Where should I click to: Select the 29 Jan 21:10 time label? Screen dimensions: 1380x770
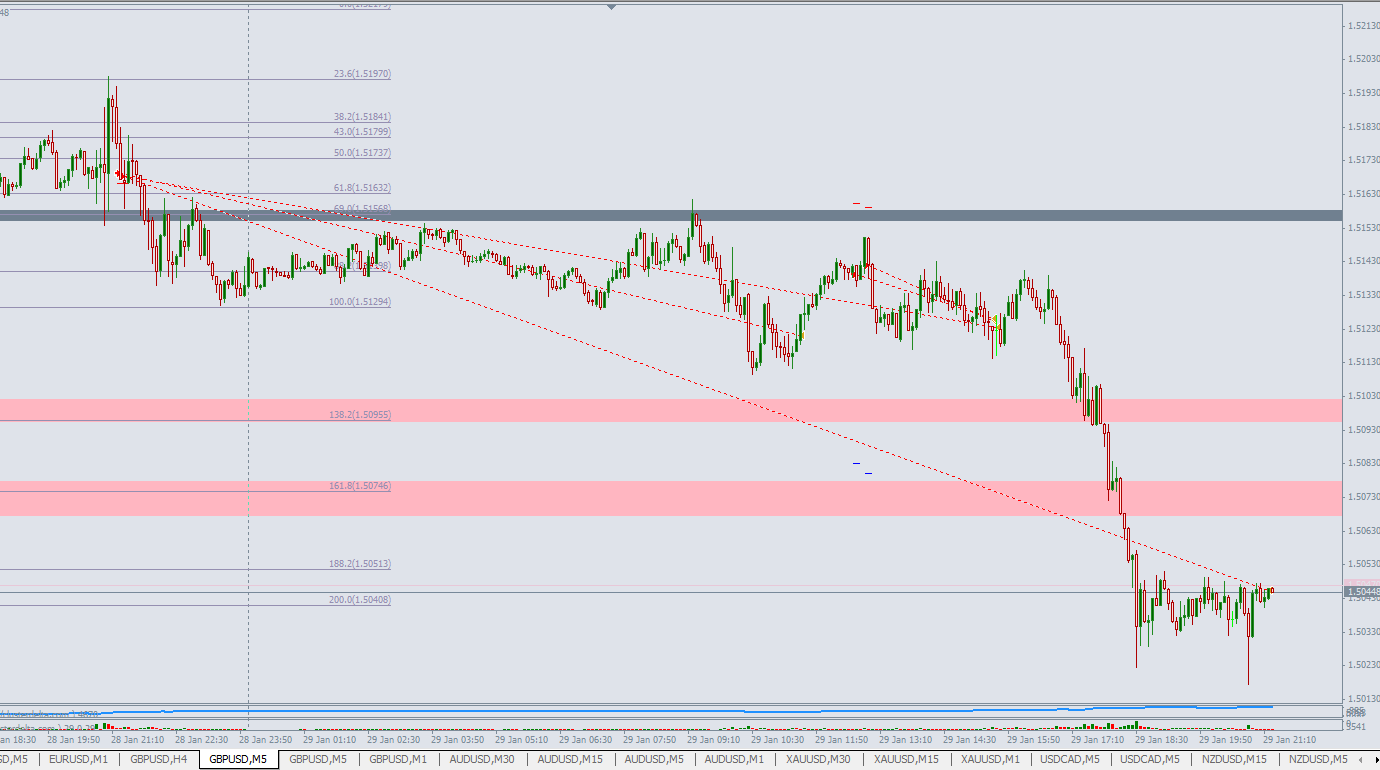pos(1290,741)
